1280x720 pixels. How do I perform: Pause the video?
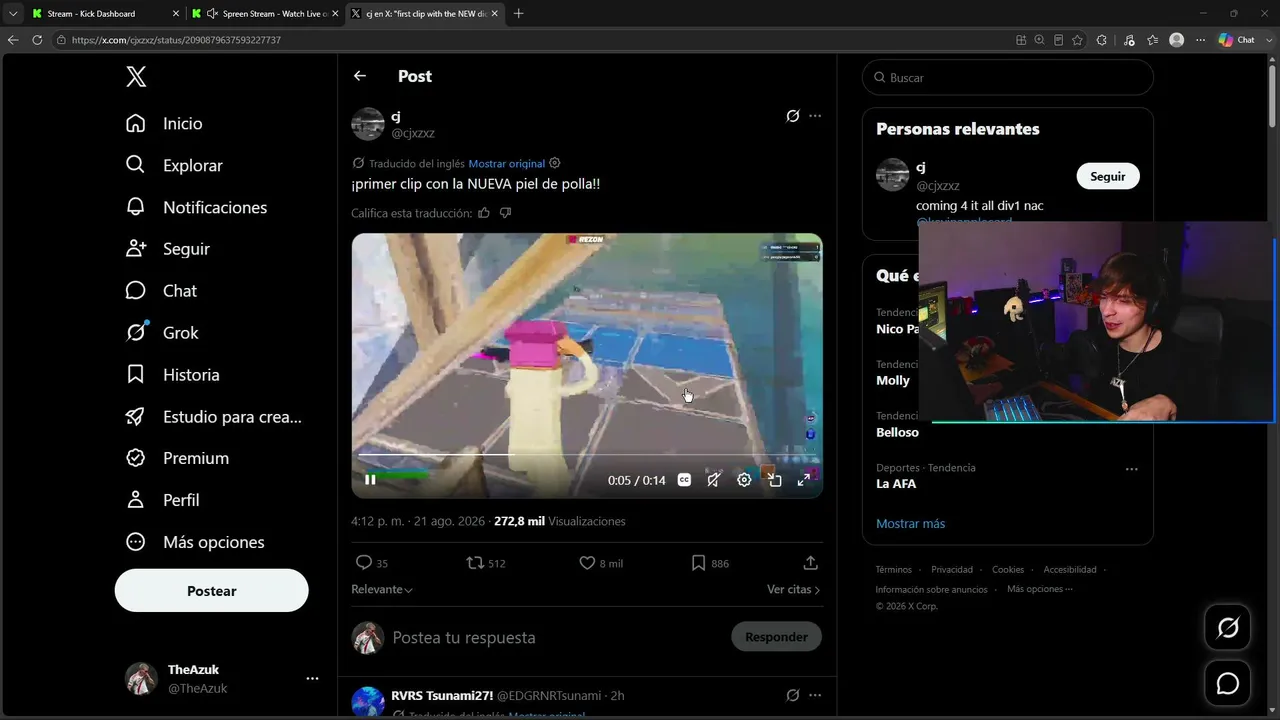(370, 480)
